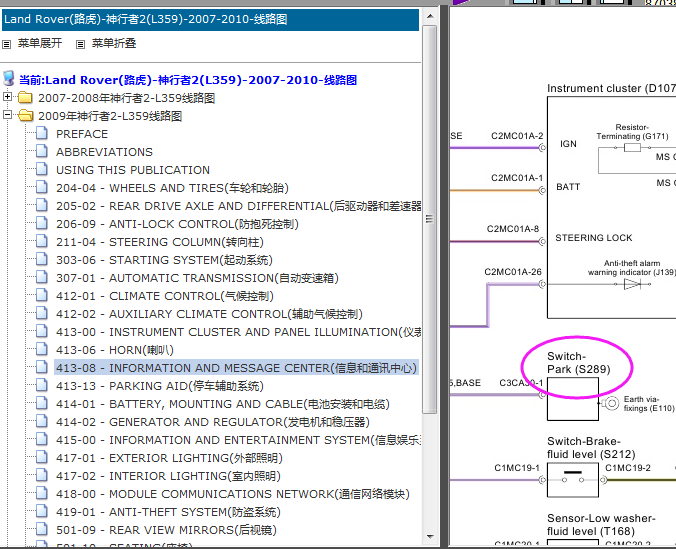Open 501-09 REAR VIEW MIRRORS diagram

click(x=166, y=530)
